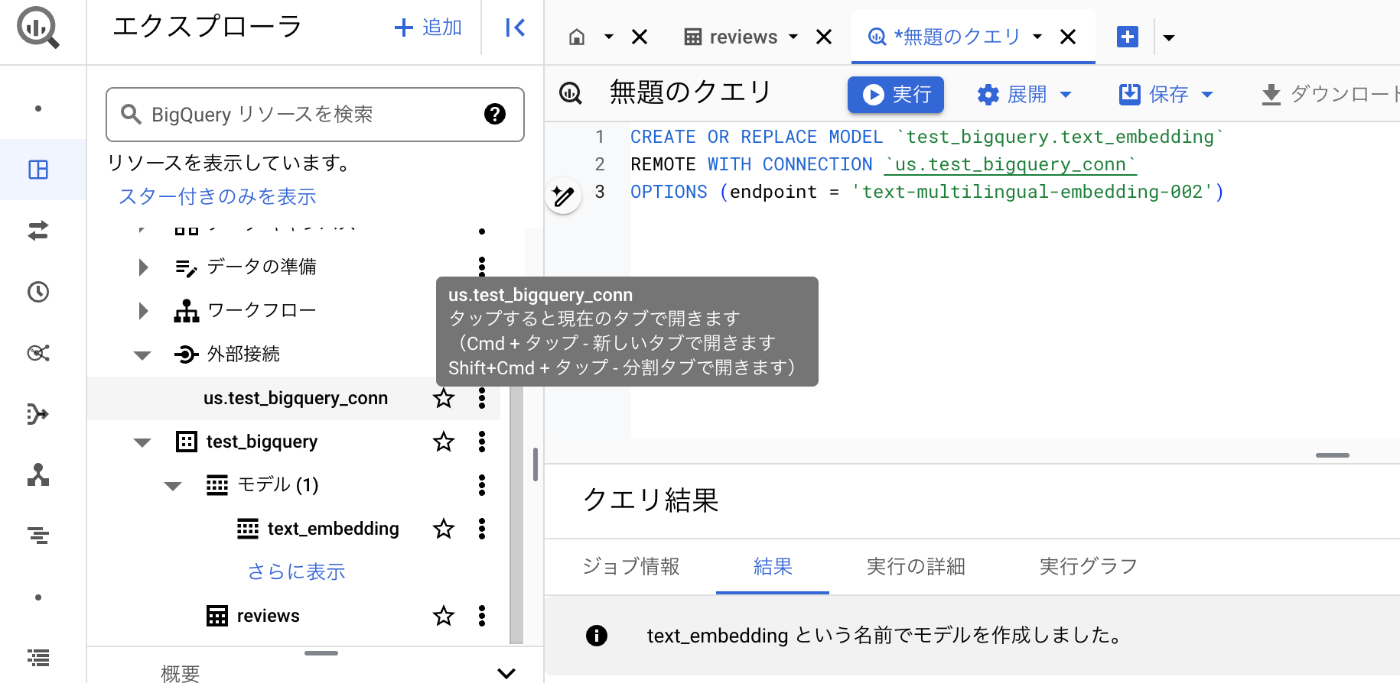Click the BigQuery logo icon
The image size is (1400, 683).
pyautogui.click(x=38, y=29)
